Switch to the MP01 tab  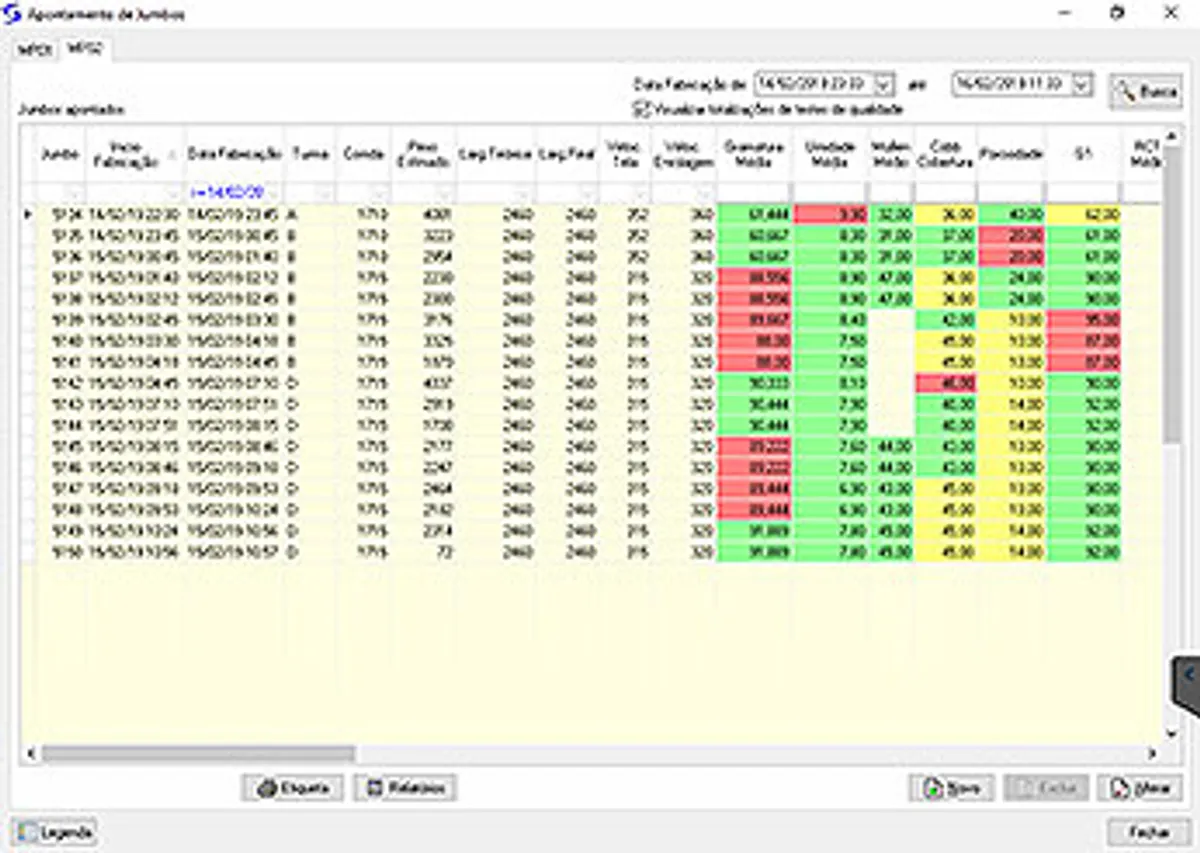pos(35,48)
